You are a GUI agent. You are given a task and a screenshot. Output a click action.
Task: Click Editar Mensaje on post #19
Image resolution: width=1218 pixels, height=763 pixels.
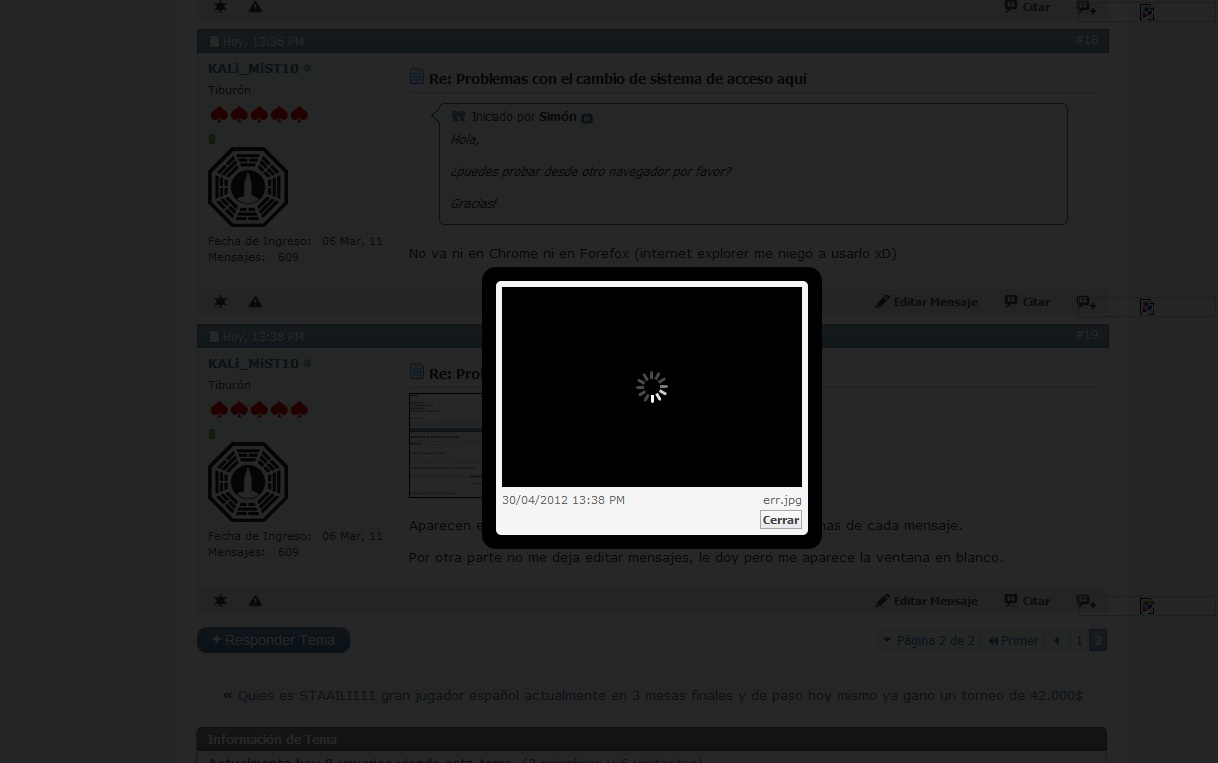point(927,601)
